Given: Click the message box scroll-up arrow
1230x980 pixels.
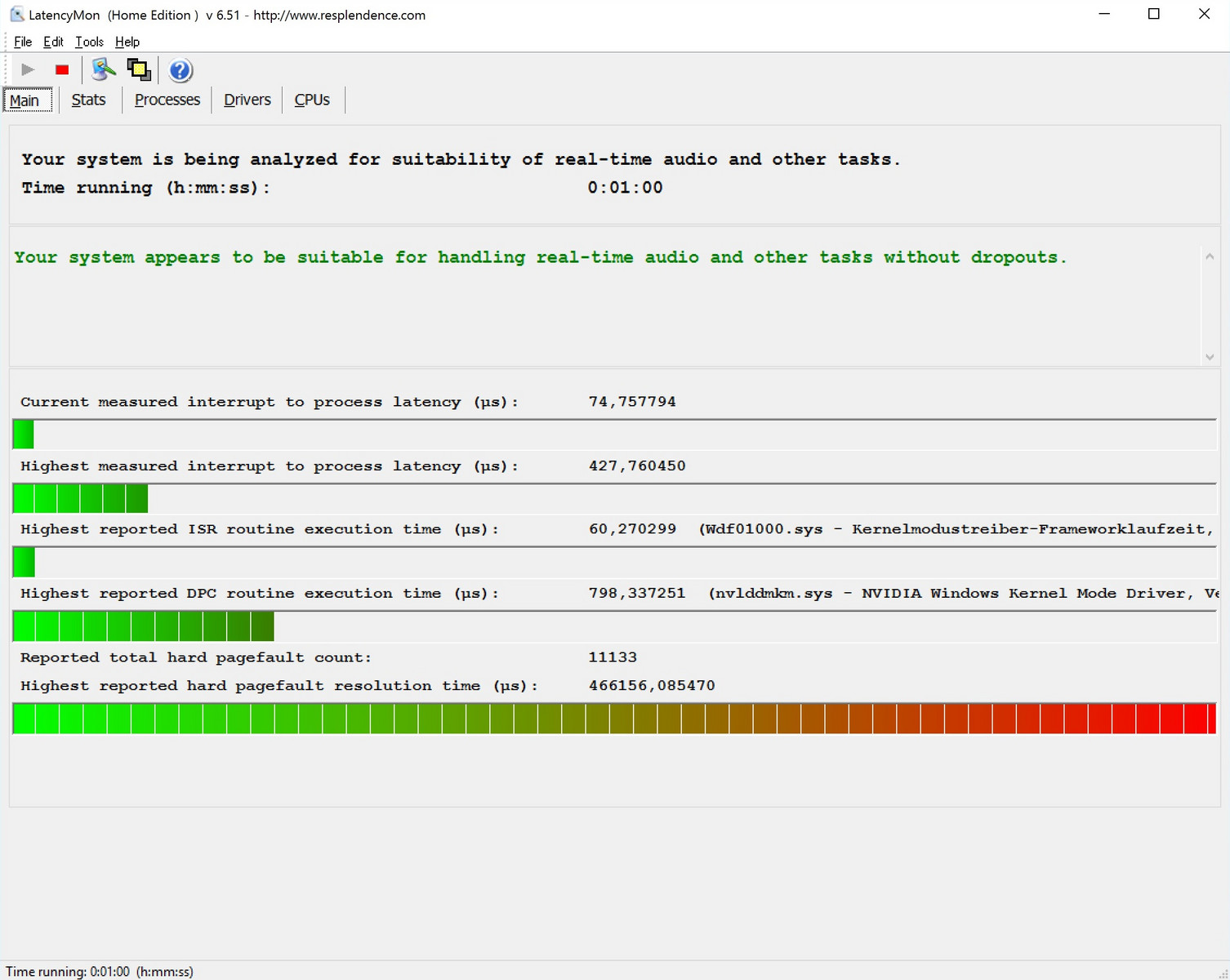Looking at the screenshot, I should pyautogui.click(x=1210, y=256).
